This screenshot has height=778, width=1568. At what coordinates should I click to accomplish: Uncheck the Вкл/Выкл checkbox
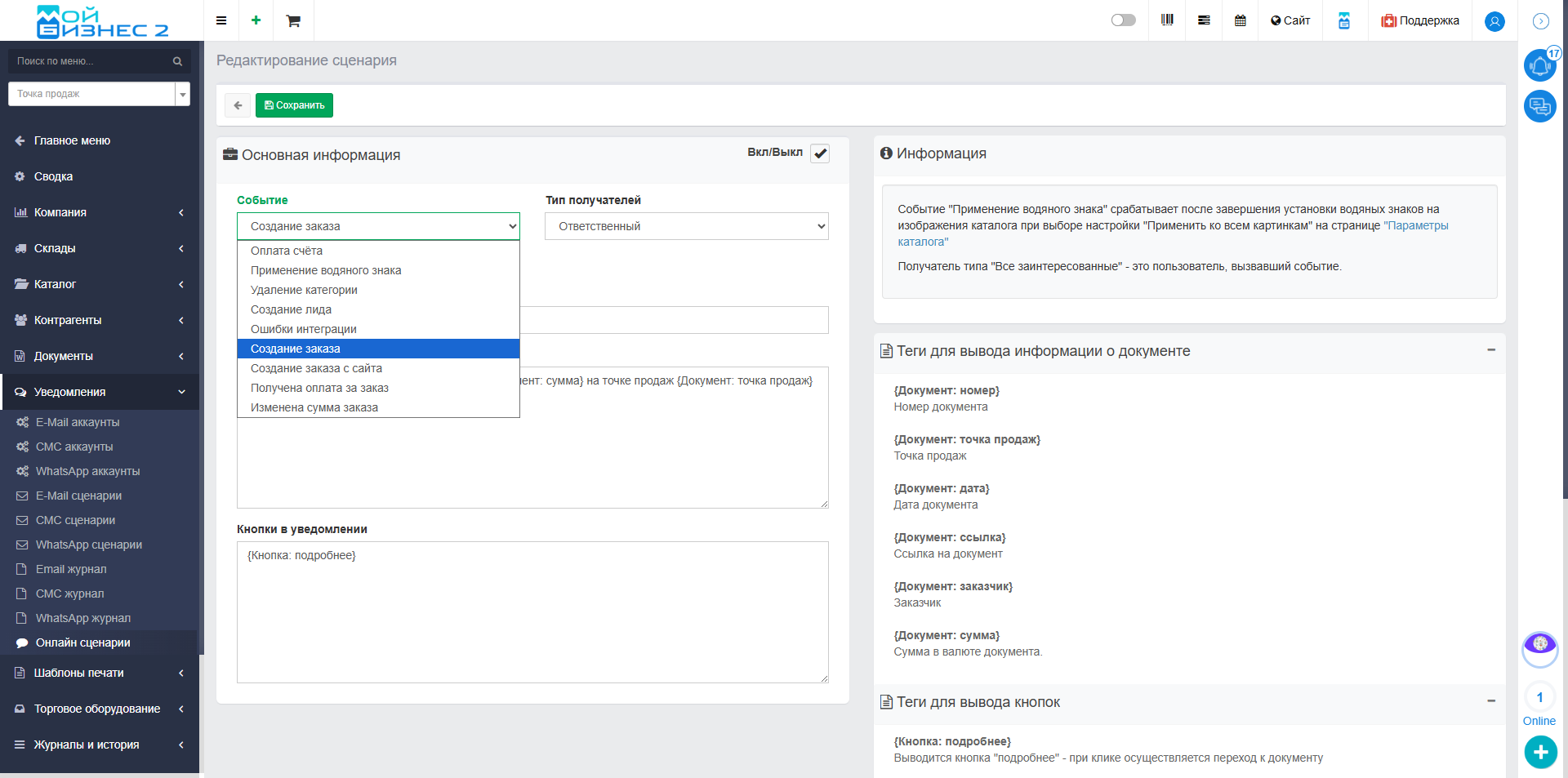point(820,153)
